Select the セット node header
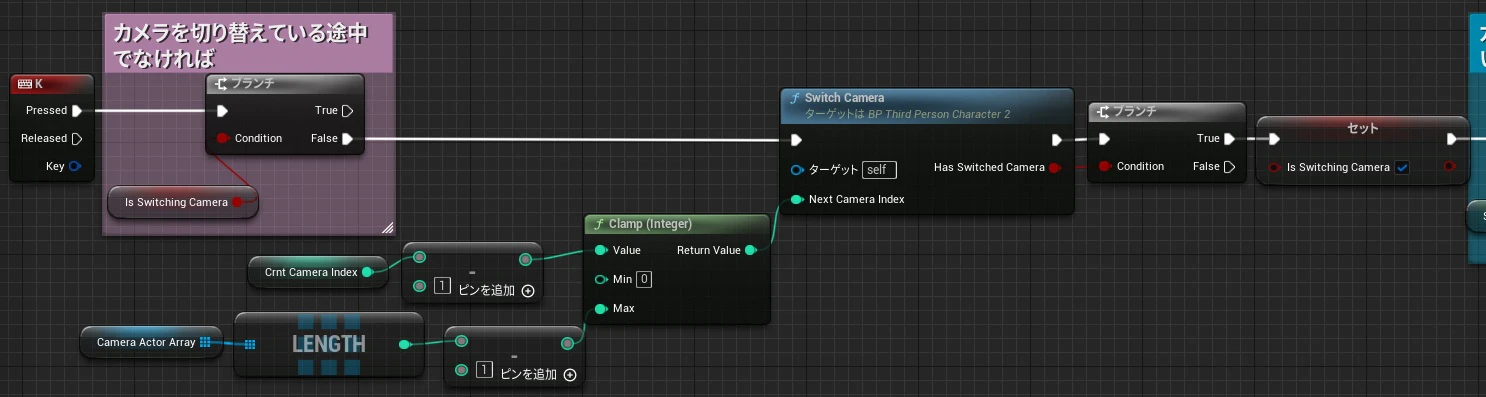Viewport: 1486px width, 397px height. 1363,128
